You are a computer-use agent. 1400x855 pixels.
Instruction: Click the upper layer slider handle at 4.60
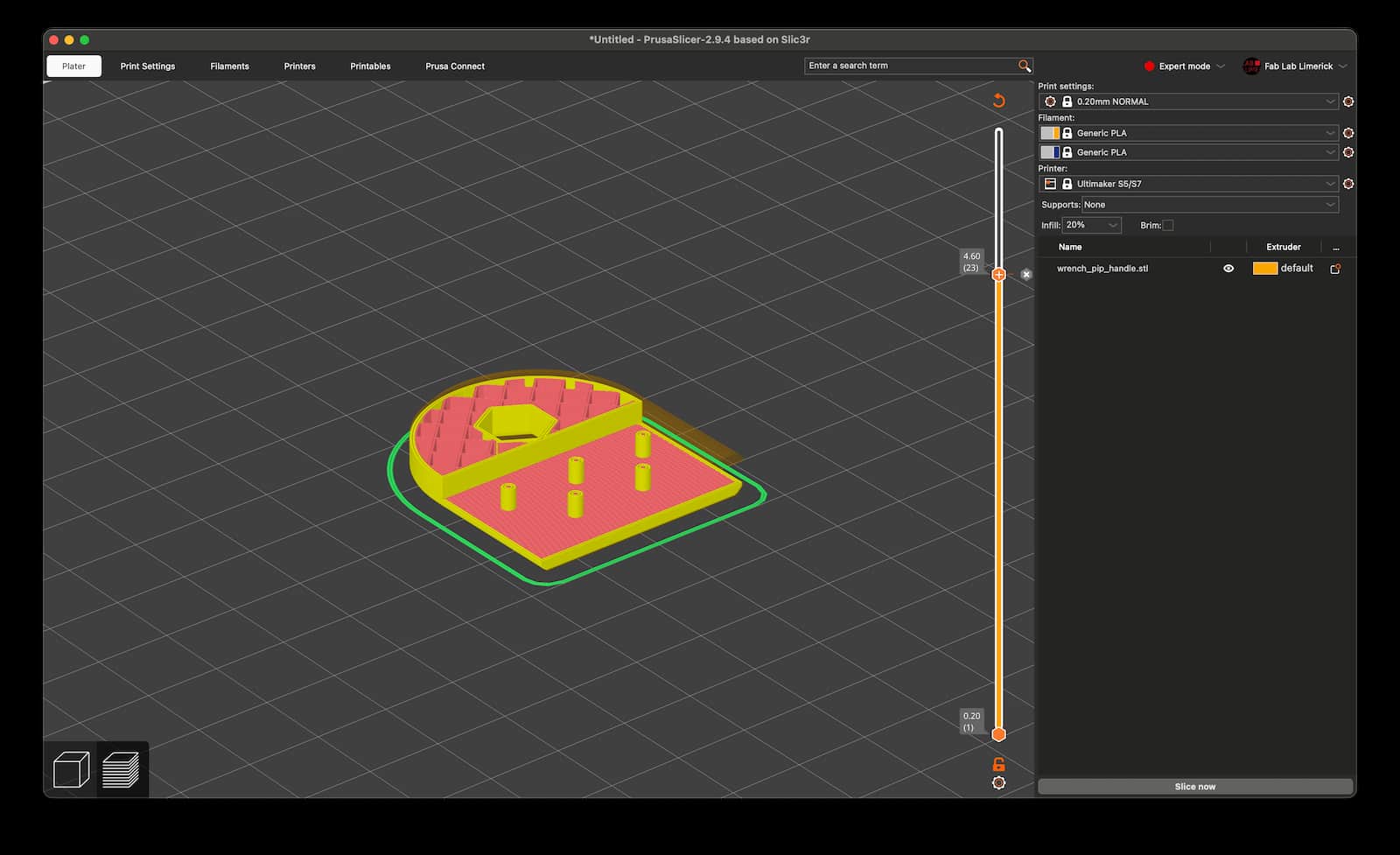(998, 275)
